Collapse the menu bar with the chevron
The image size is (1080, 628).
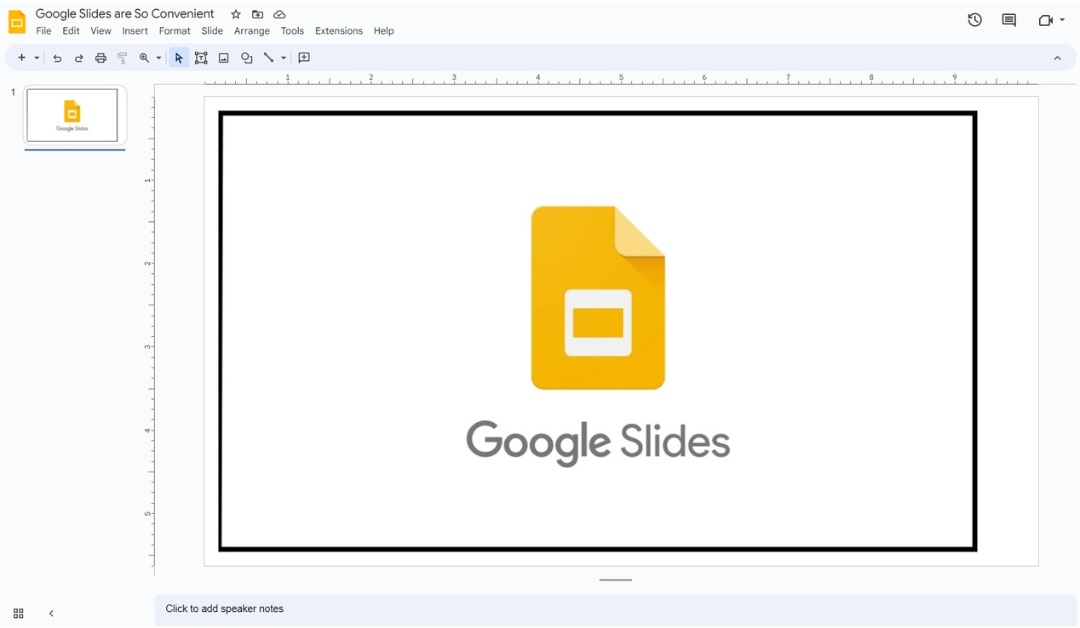pyautogui.click(x=1057, y=57)
